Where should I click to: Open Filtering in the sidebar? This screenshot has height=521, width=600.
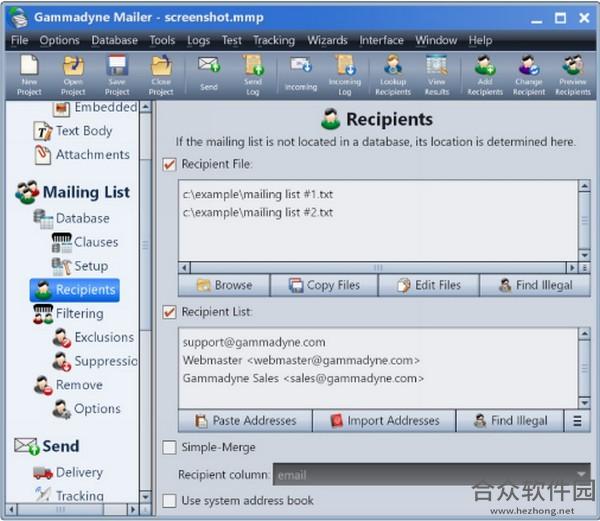pyautogui.click(x=68, y=314)
